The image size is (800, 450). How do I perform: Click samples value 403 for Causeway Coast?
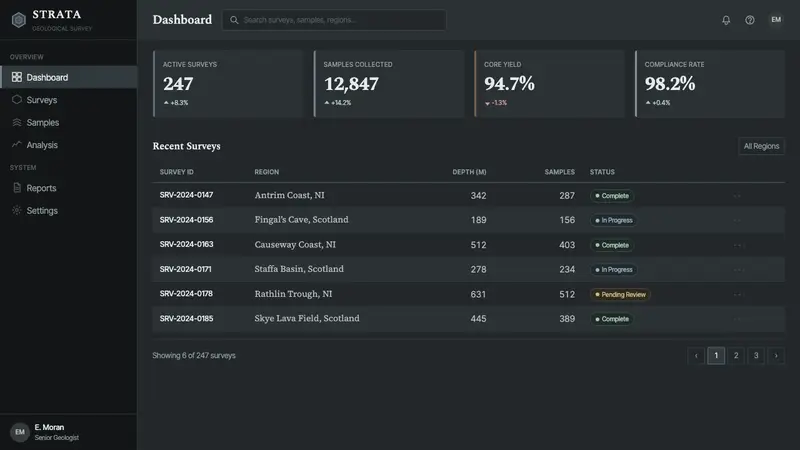[x=567, y=245]
